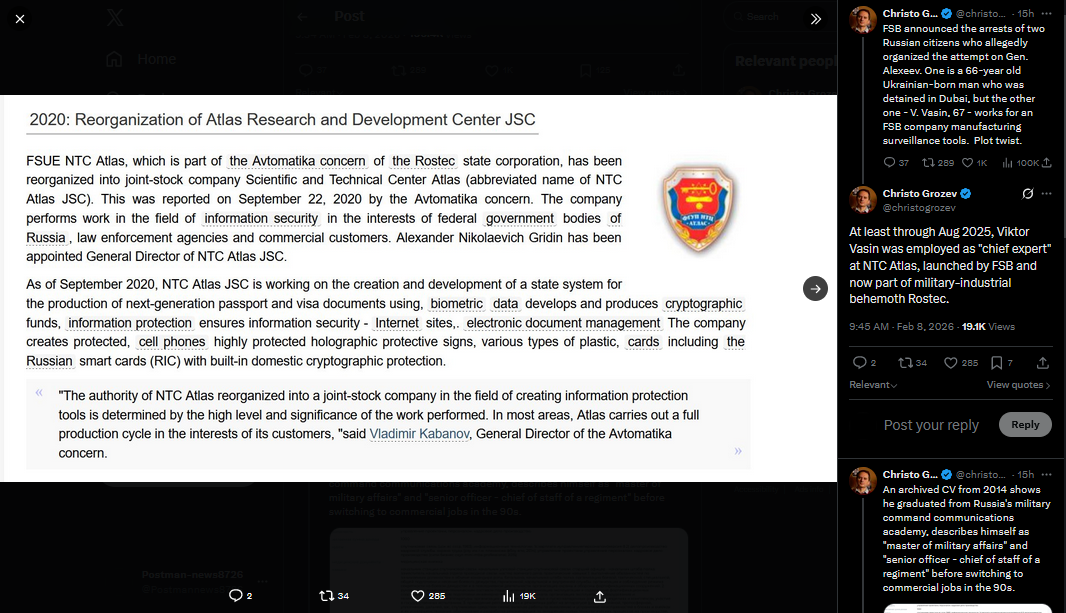Open view analytics icon showing 19K

[x=519, y=596]
